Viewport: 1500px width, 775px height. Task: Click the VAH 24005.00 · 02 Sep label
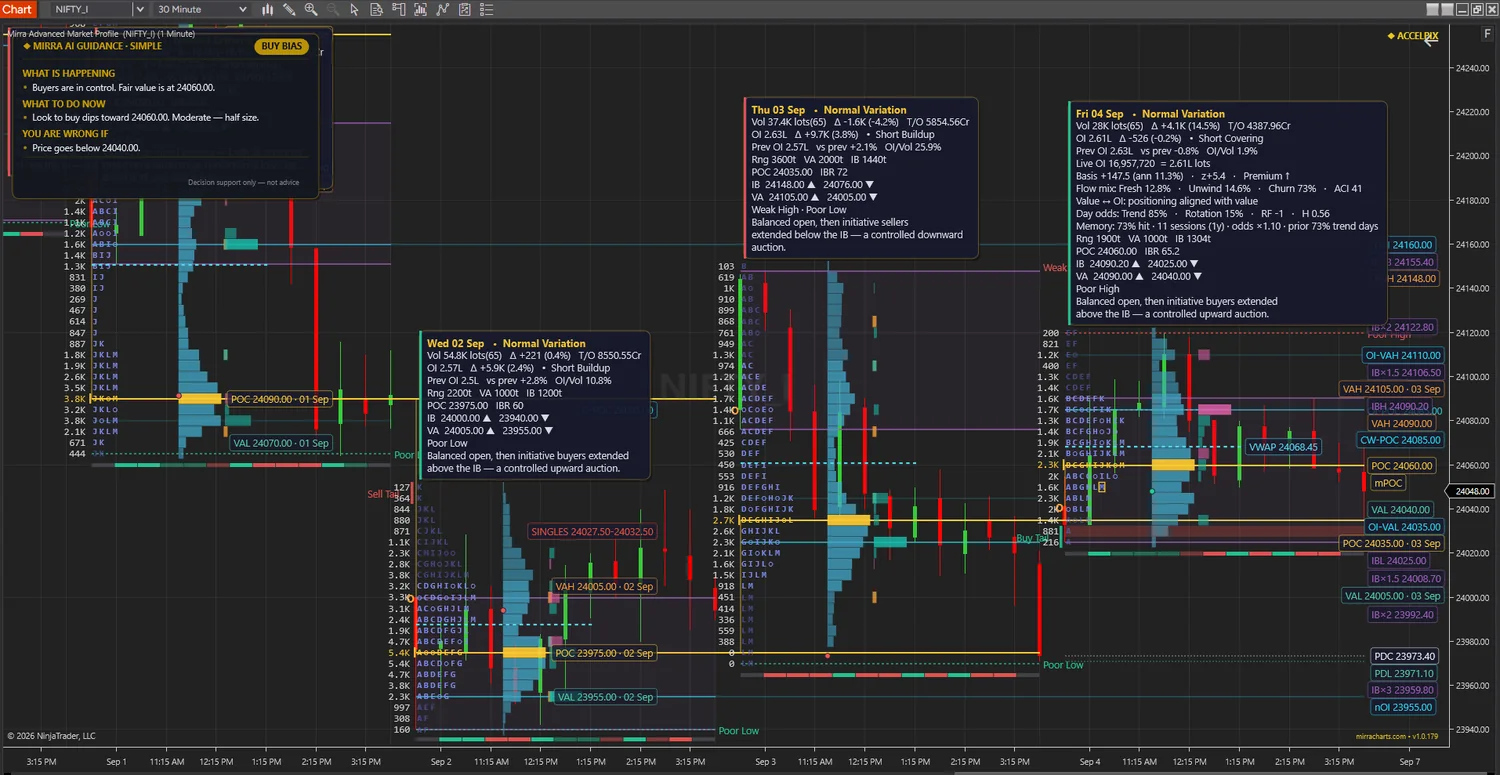pos(604,587)
